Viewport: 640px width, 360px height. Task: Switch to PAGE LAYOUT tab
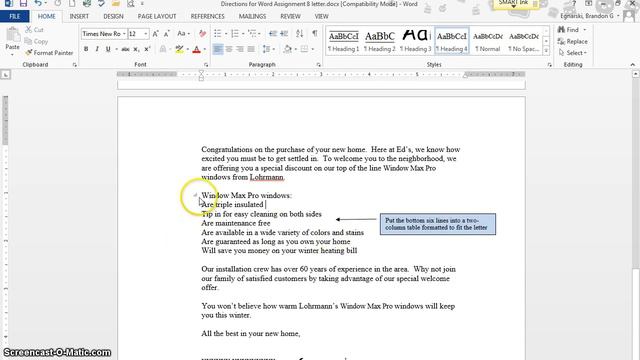[157, 16]
